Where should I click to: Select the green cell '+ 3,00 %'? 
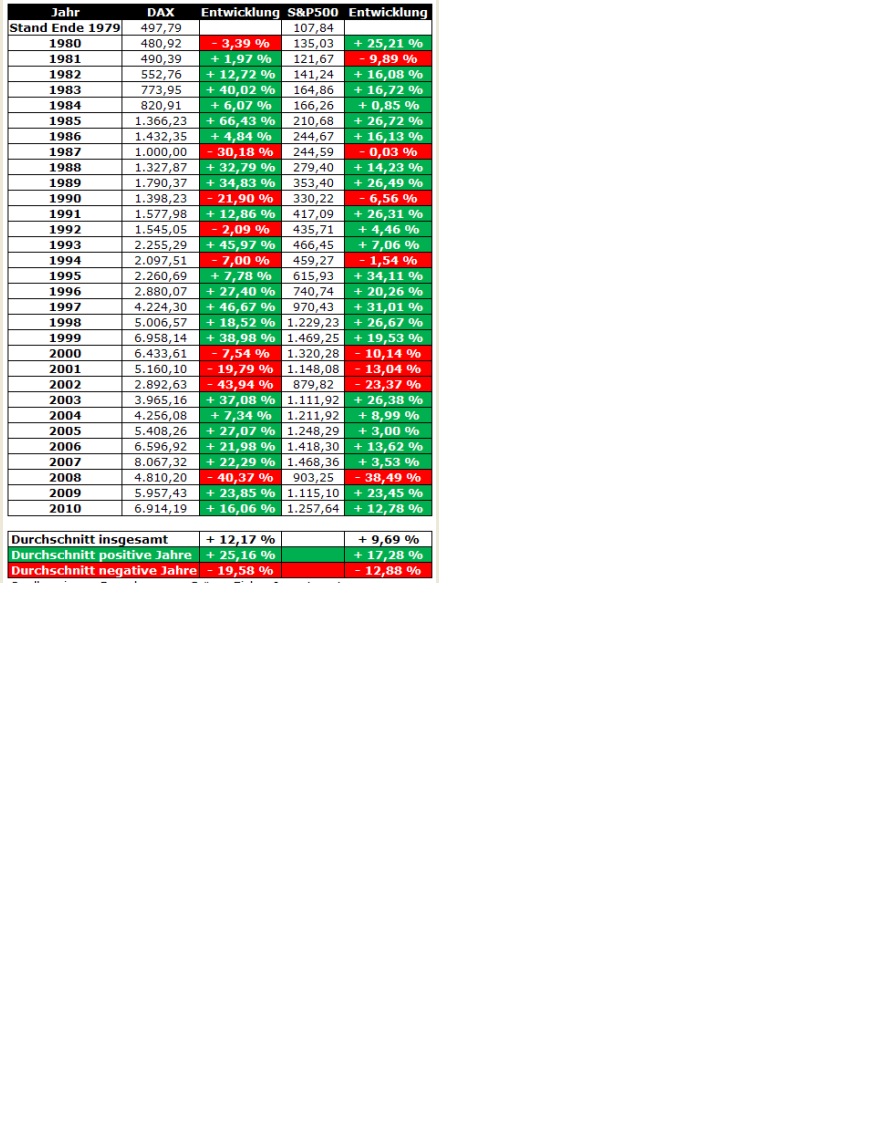click(x=388, y=431)
